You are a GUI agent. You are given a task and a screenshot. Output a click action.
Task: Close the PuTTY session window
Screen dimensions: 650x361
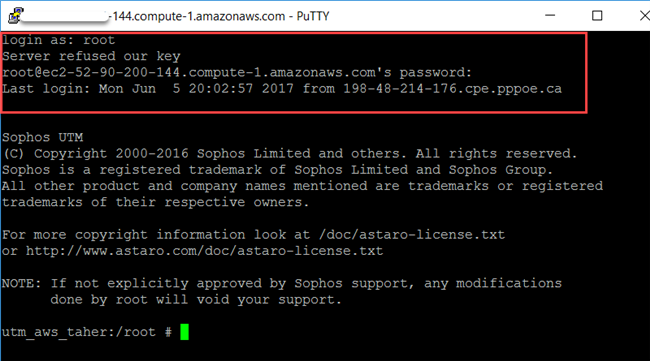(x=645, y=16)
